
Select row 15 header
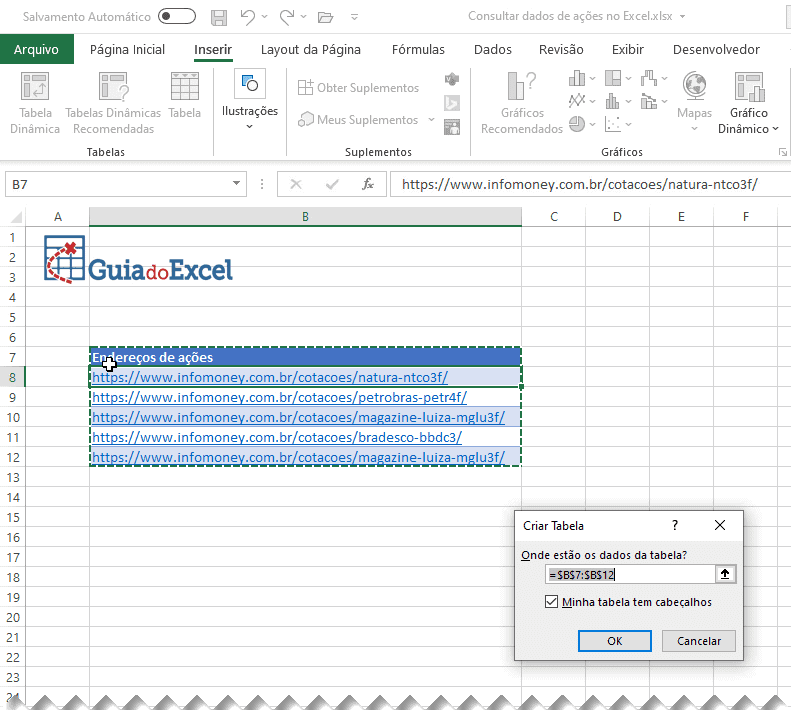13,518
